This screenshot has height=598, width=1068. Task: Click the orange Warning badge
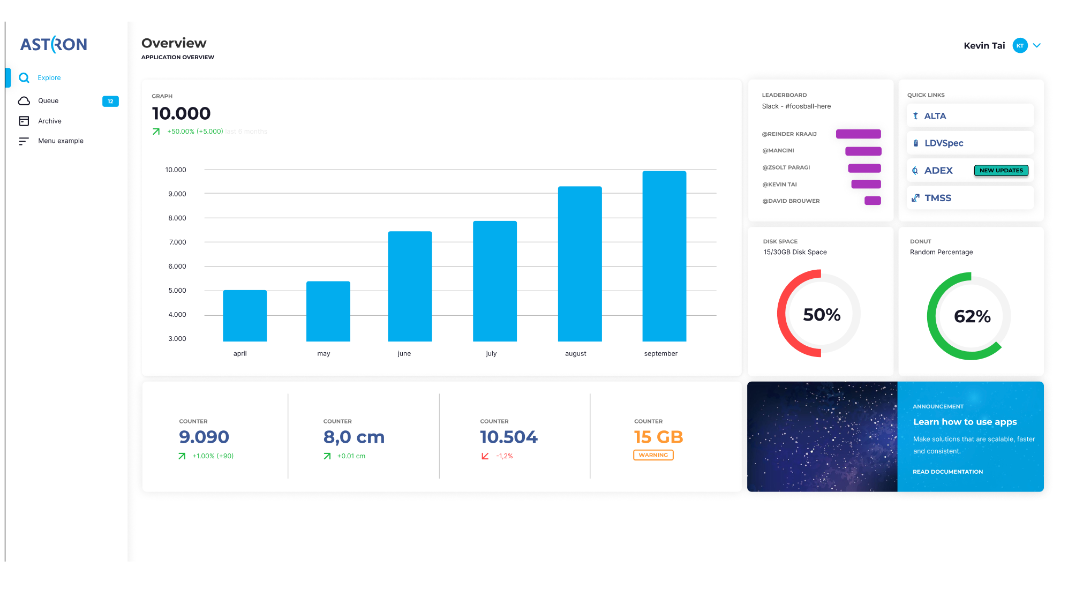click(653, 455)
